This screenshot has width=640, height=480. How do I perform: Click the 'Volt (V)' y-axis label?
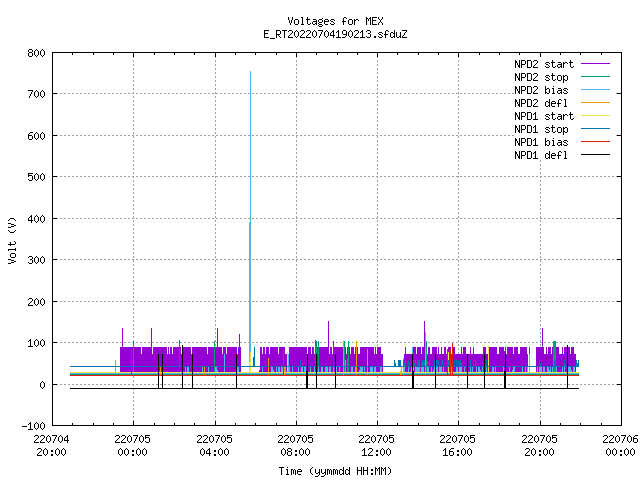click(12, 241)
